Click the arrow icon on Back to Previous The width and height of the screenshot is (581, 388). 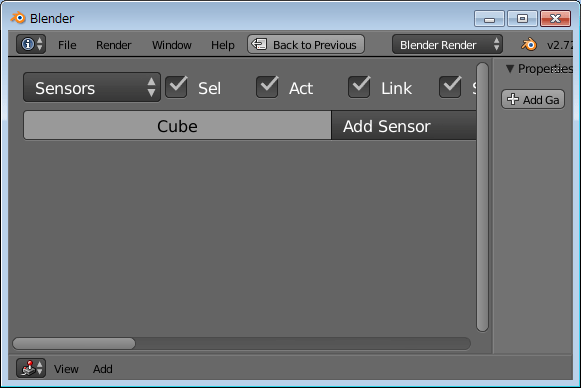tap(259, 44)
